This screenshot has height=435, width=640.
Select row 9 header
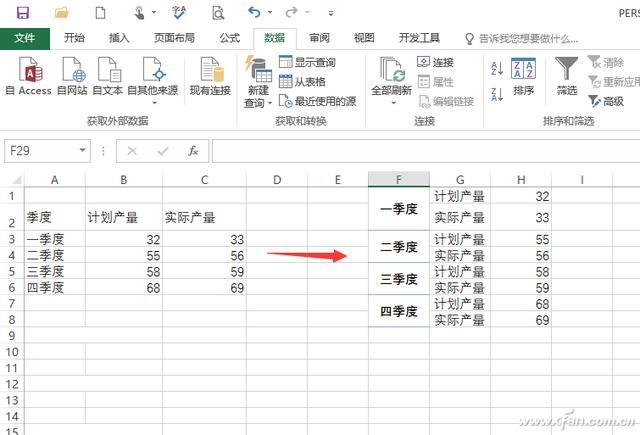pos(12,335)
